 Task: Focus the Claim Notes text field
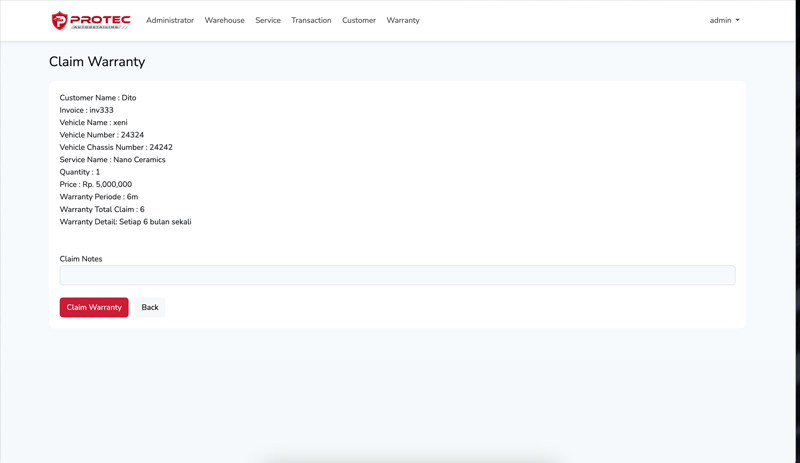397,275
